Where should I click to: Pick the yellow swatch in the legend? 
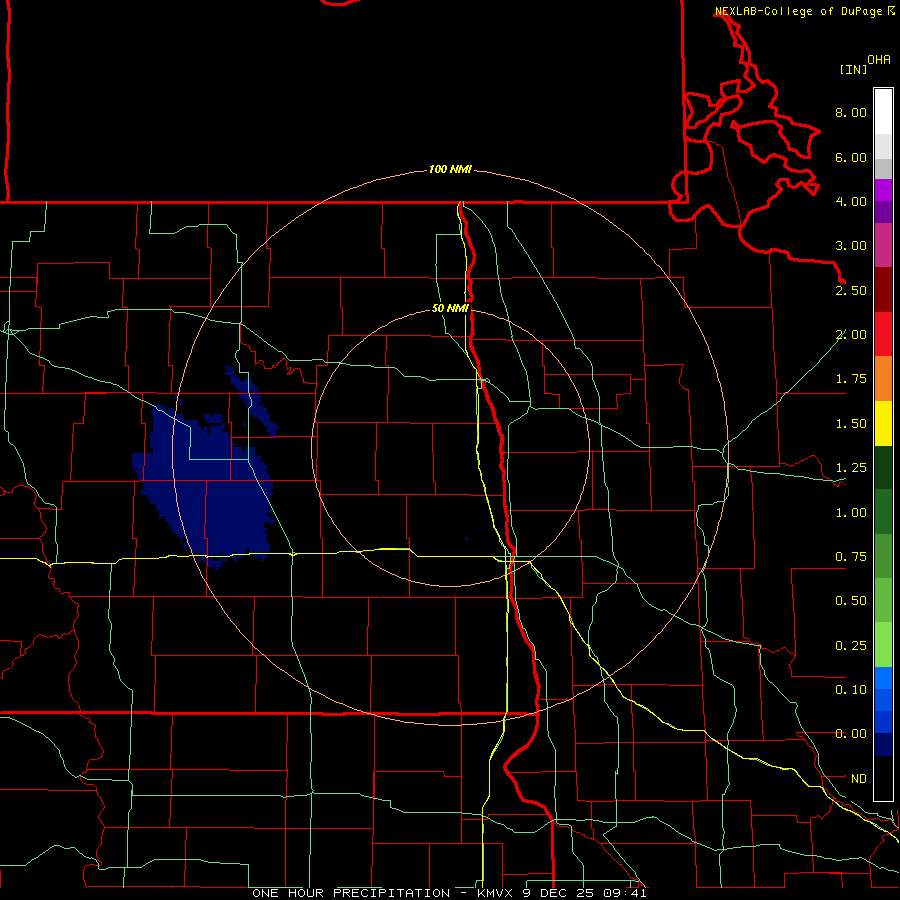883,424
